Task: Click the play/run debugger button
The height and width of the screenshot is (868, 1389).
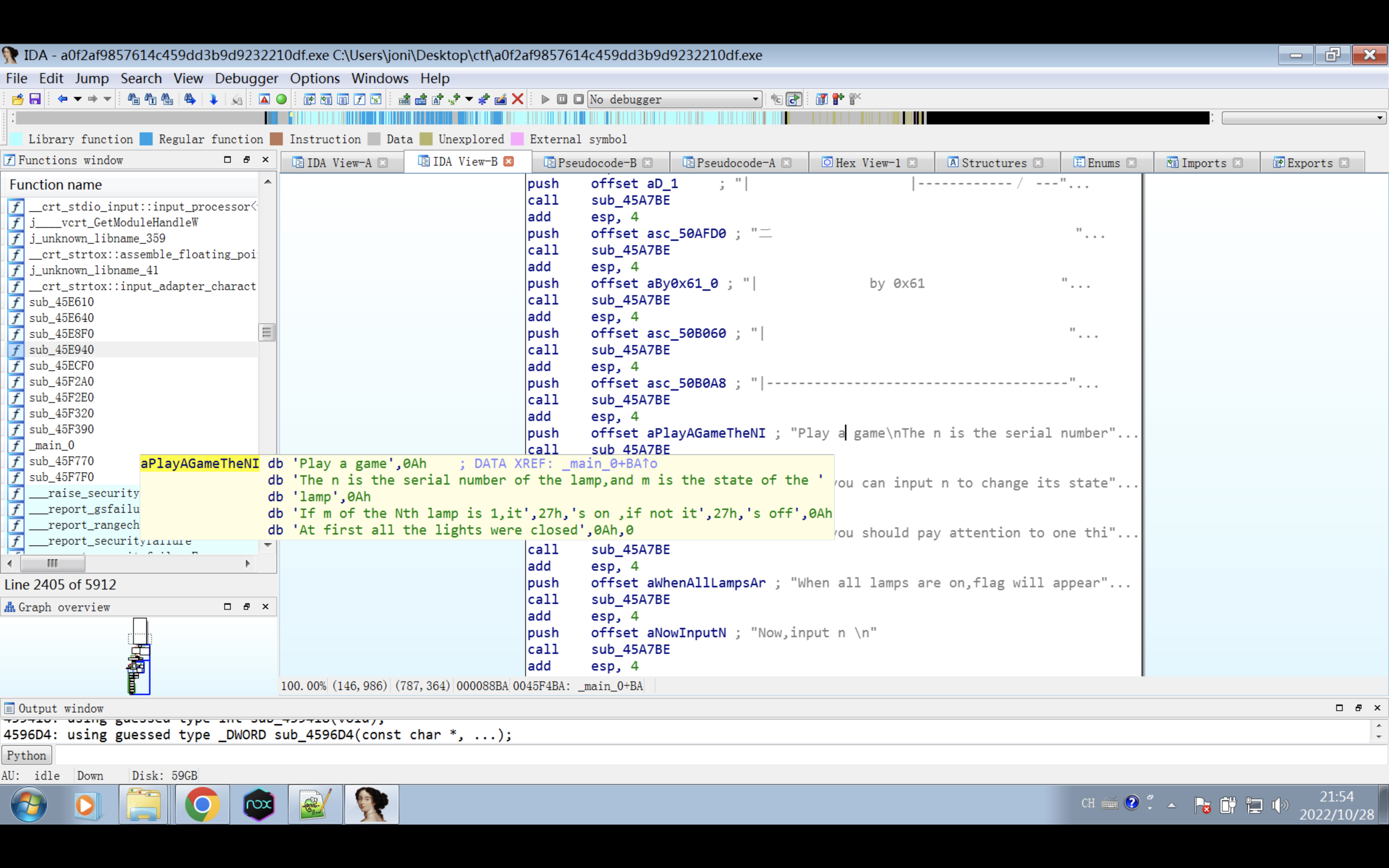Action: [545, 99]
